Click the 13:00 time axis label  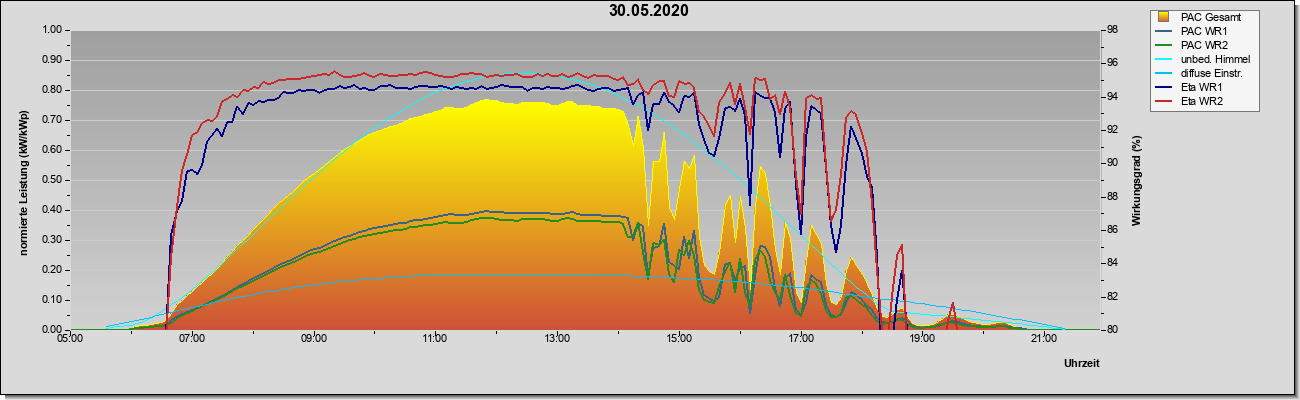pos(557,341)
